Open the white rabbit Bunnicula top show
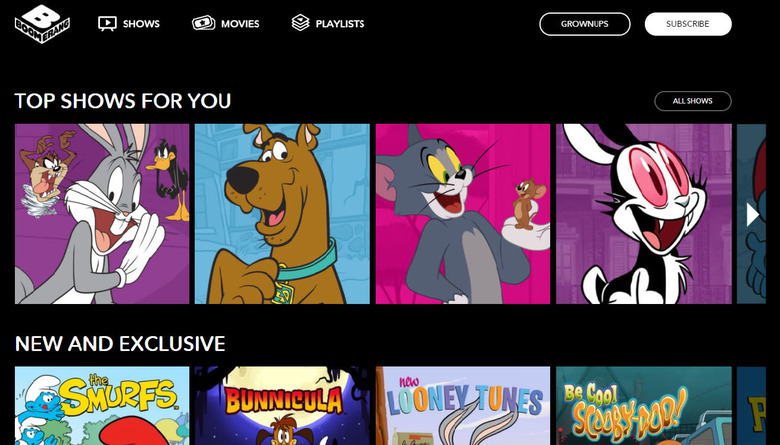780x445 pixels. pos(643,214)
